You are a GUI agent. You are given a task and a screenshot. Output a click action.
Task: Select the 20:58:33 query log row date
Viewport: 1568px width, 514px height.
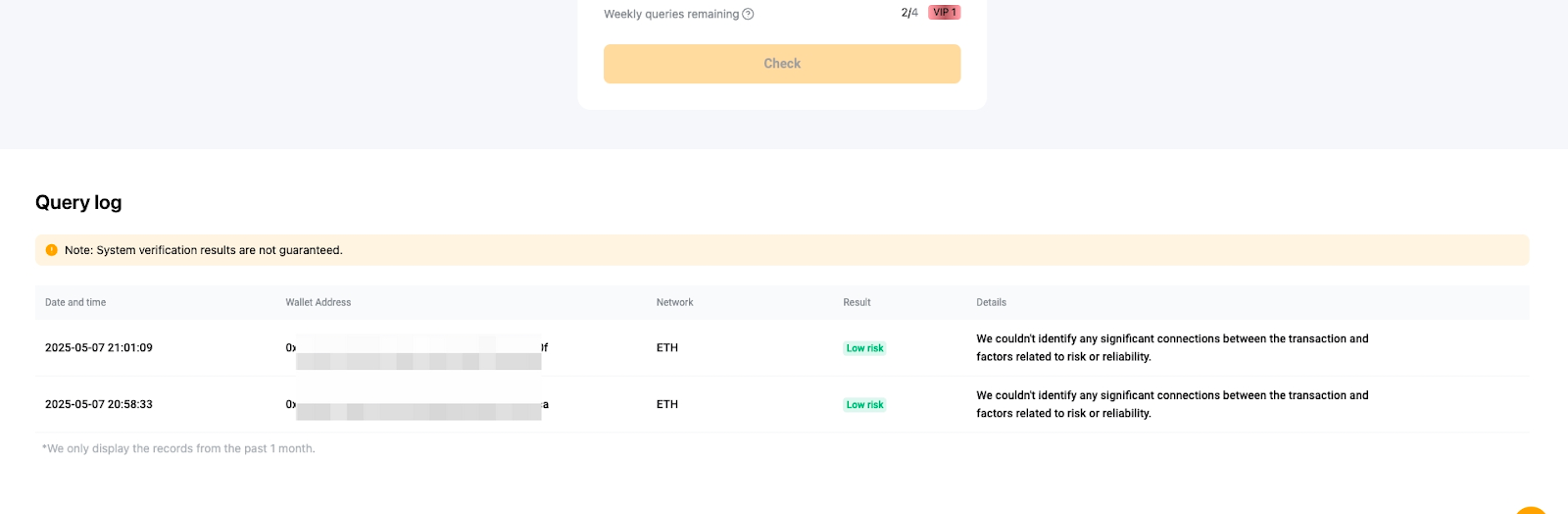[99, 404]
